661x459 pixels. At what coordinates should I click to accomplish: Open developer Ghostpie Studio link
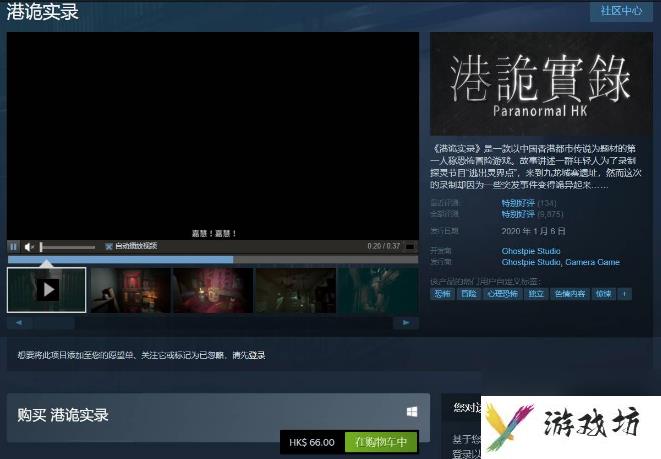(x=531, y=251)
